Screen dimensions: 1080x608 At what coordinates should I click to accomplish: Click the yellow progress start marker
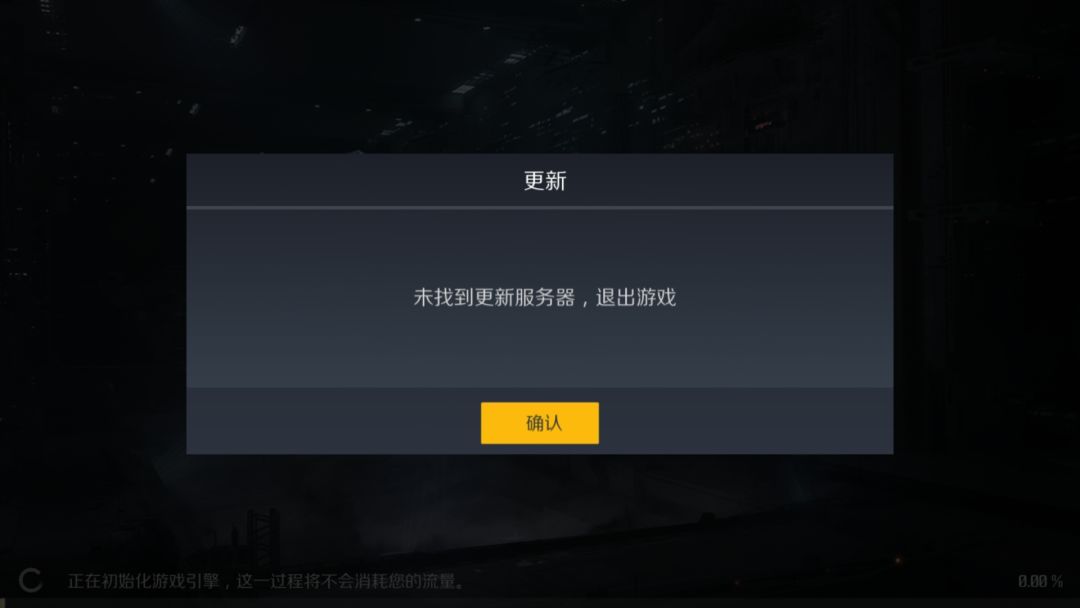click(4, 602)
